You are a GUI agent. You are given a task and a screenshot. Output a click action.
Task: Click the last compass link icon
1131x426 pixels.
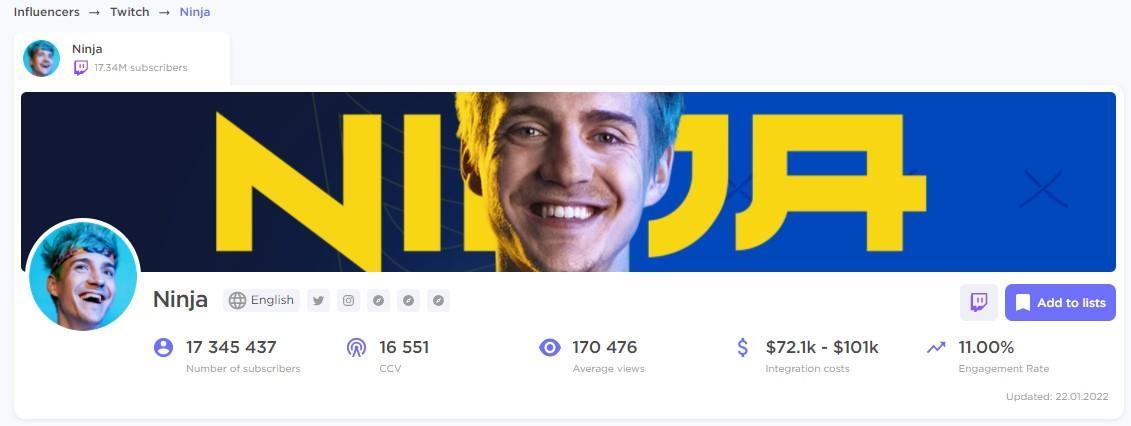click(438, 301)
